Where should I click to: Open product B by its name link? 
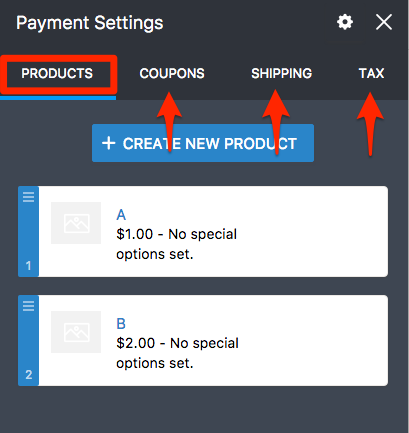pos(121,324)
